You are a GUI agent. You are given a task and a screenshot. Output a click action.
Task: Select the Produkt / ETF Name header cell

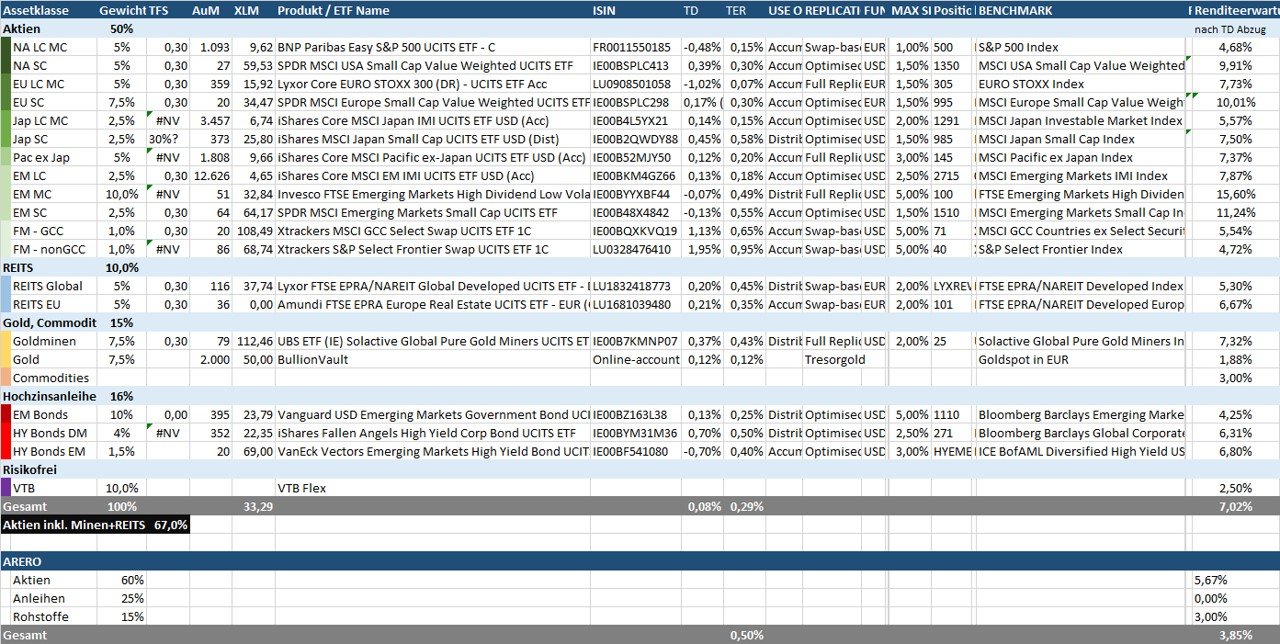pyautogui.click(x=333, y=10)
